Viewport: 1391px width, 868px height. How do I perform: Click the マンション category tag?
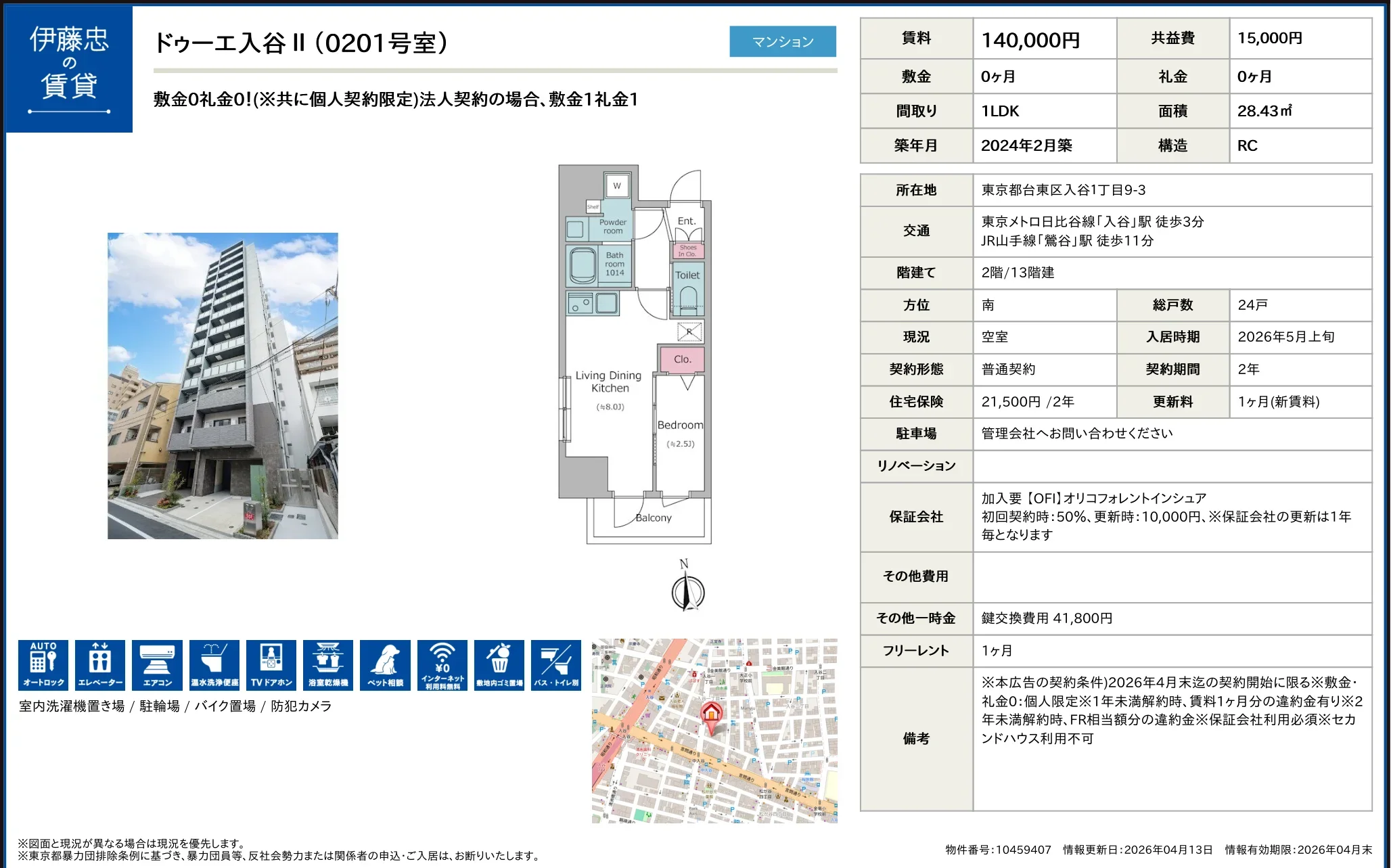click(783, 41)
